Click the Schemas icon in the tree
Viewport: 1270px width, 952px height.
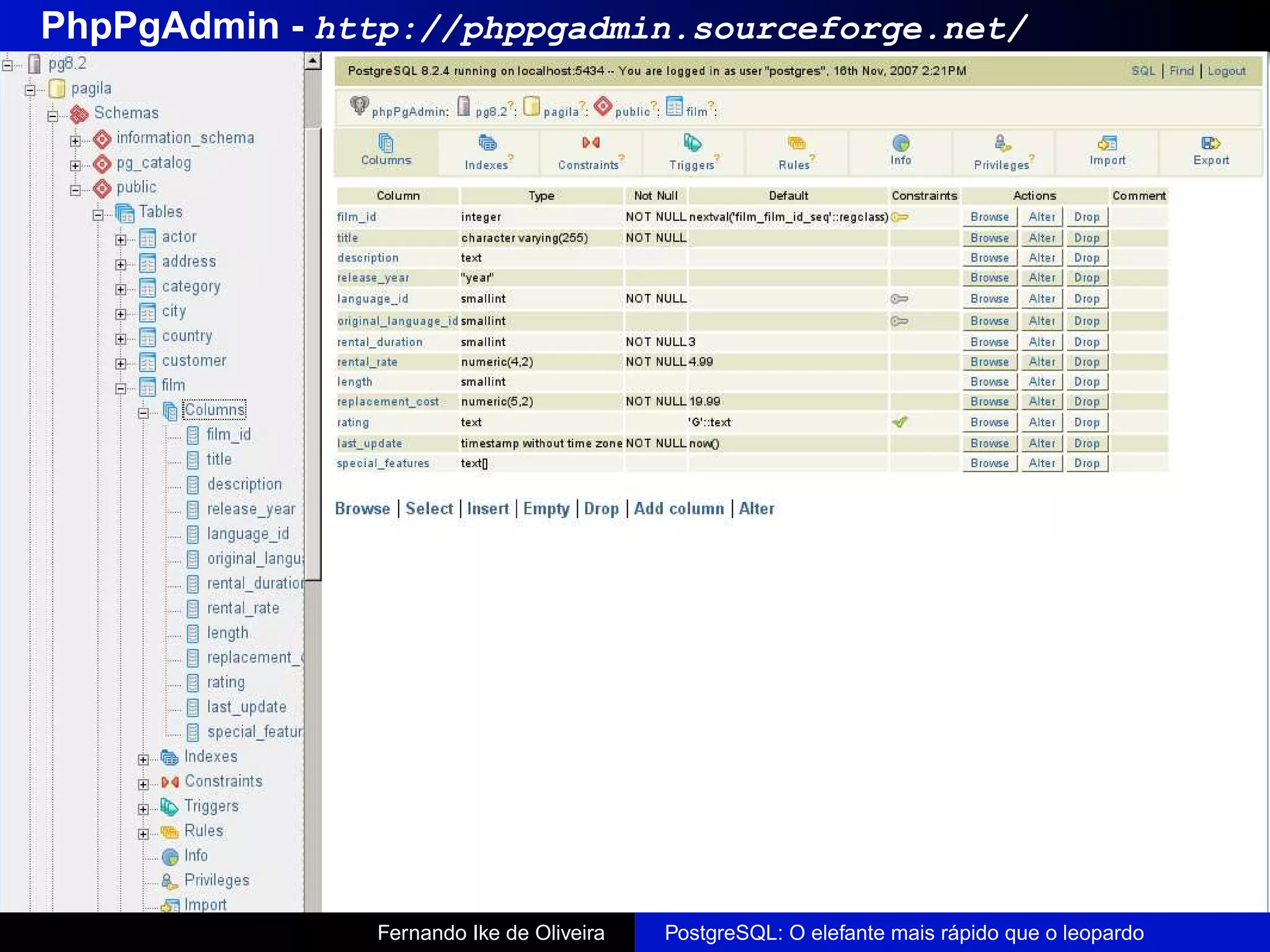[x=79, y=114]
